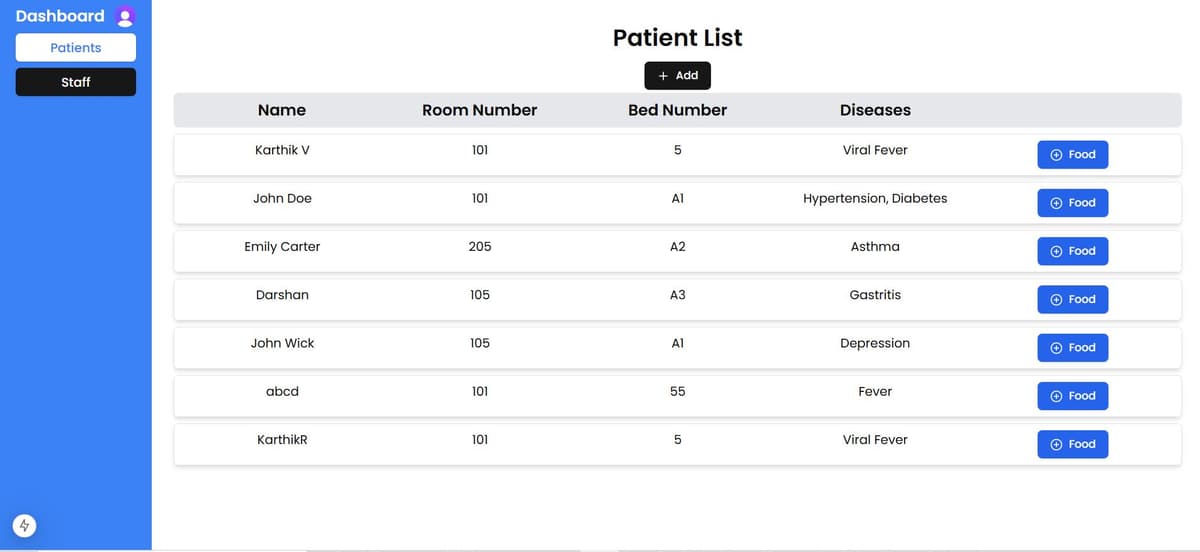1200x552 pixels.
Task: Switch to the Staff section
Action: click(x=76, y=82)
